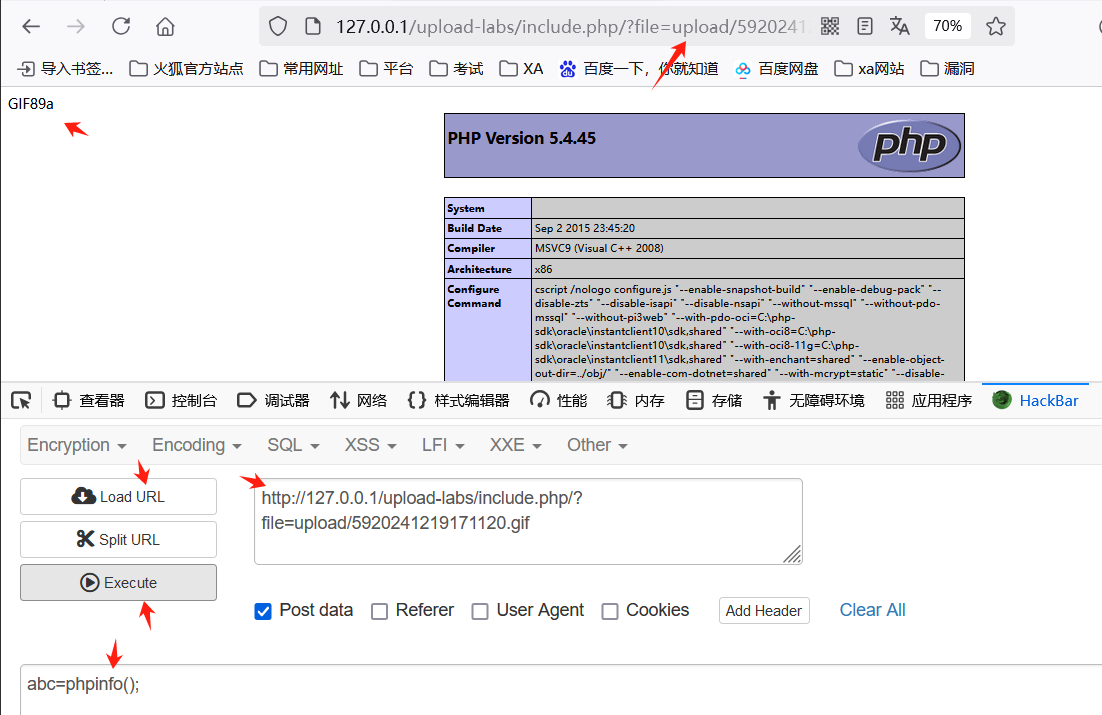Expand the Other dropdown
Image resolution: width=1102 pixels, height=715 pixels.
pos(597,445)
